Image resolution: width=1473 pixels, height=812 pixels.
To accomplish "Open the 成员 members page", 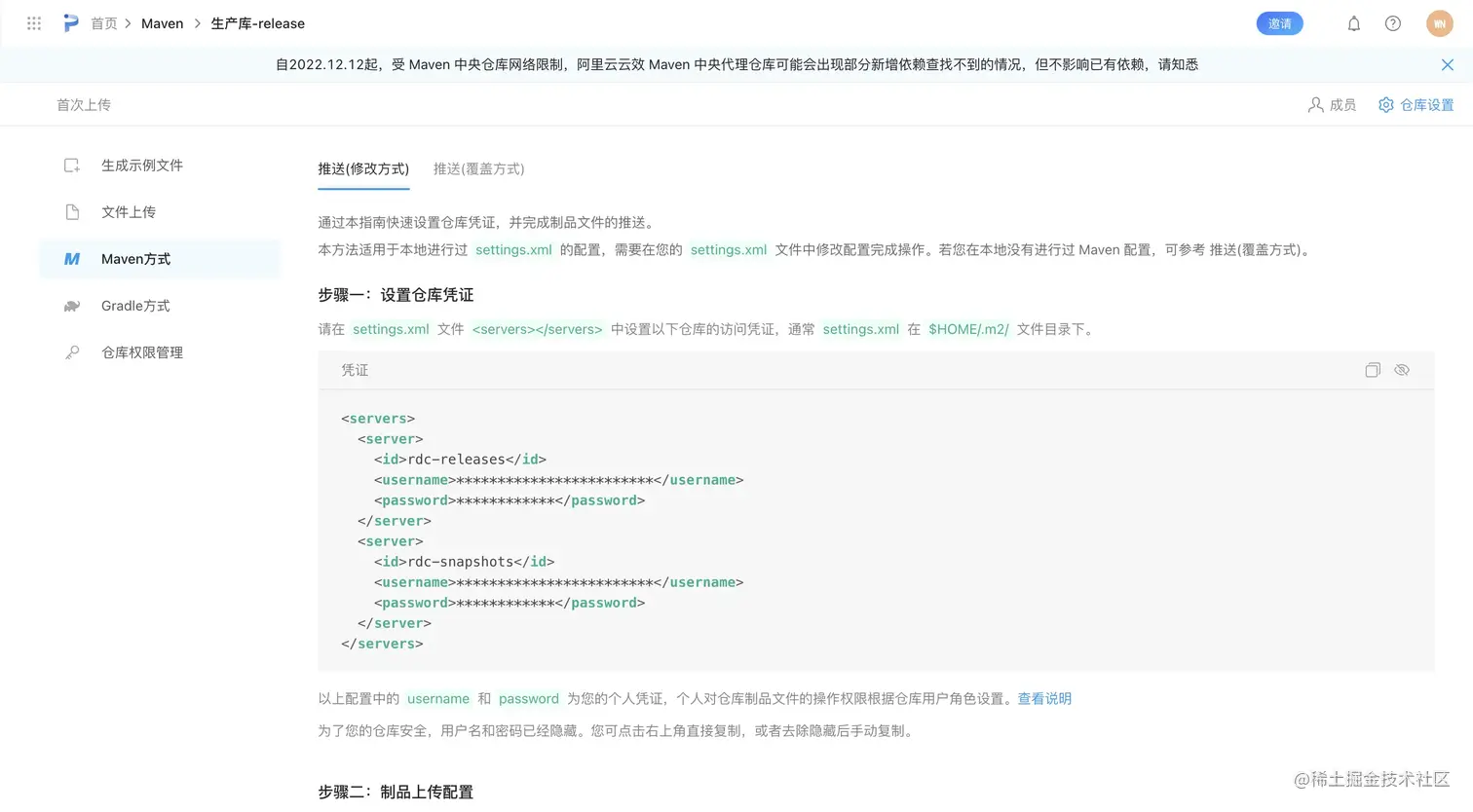I will click(1332, 104).
